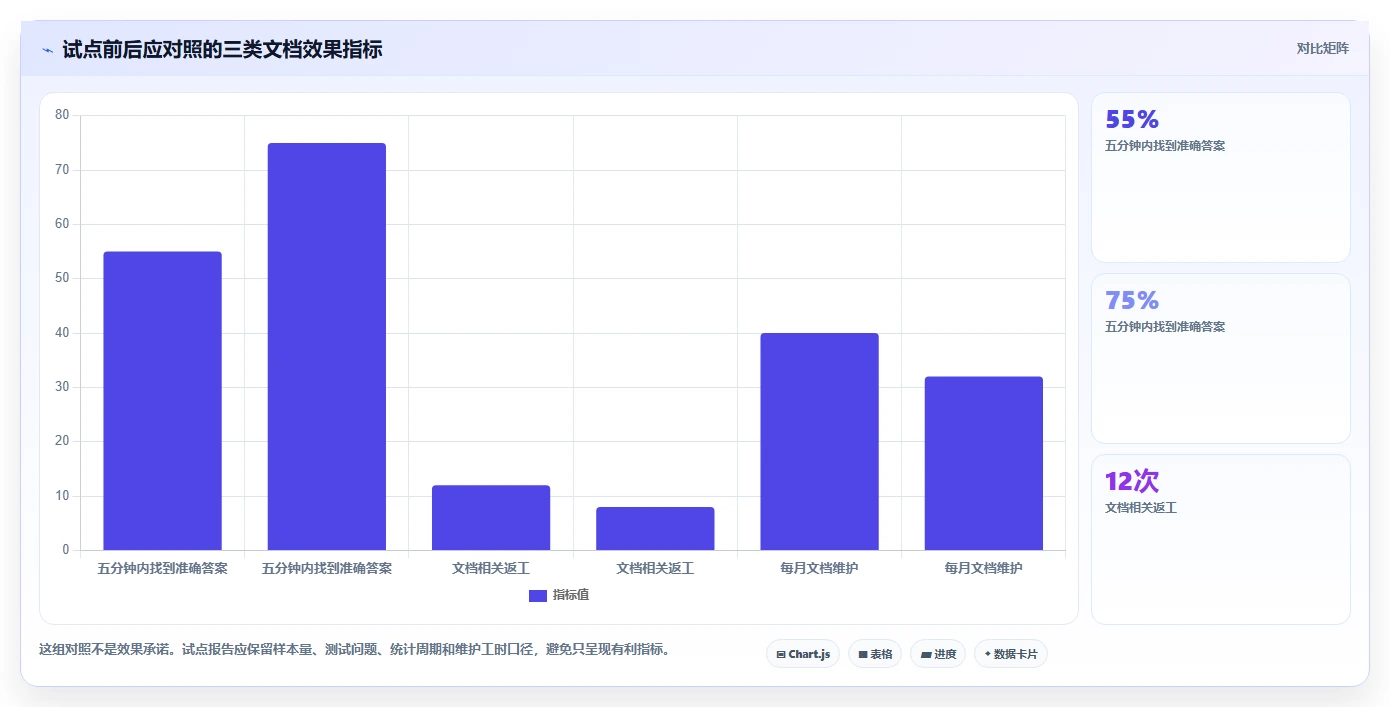This screenshot has height=707, width=1390.
Task: Click the y-axis tick label 50
Action: click(x=62, y=278)
